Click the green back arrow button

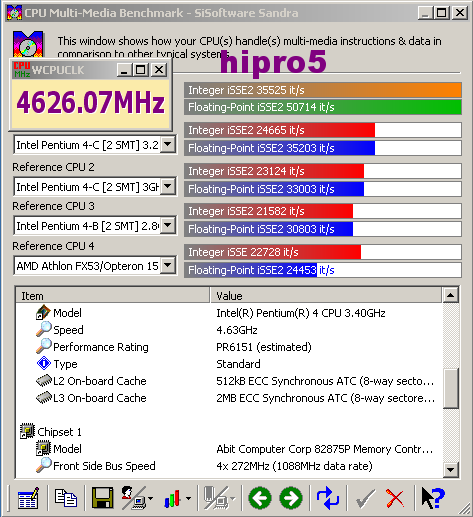[x=260, y=498]
